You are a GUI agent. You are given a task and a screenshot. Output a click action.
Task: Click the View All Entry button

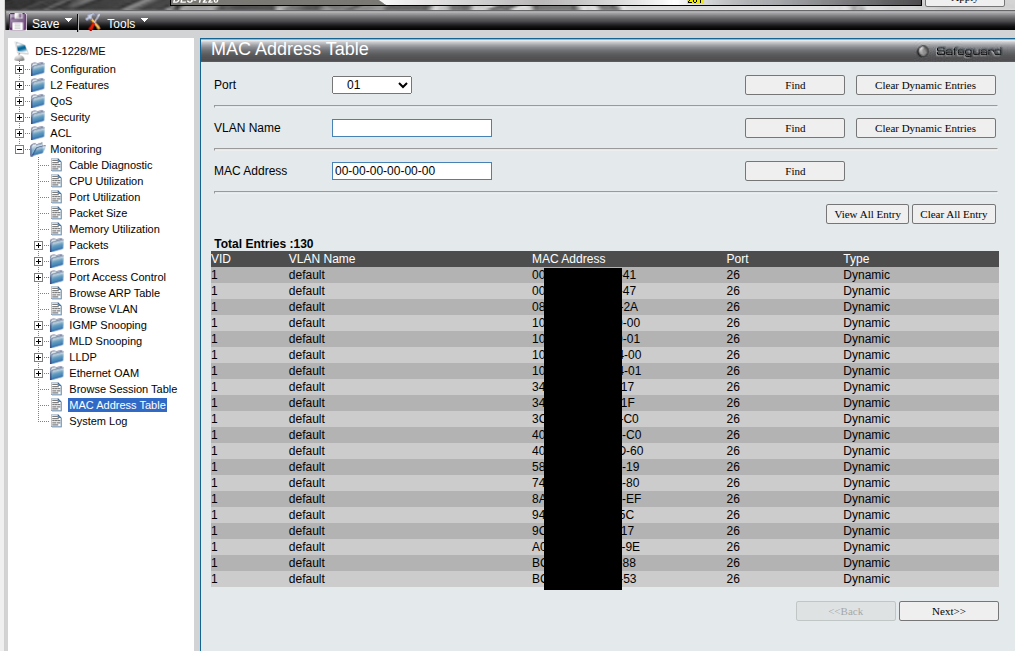867,214
